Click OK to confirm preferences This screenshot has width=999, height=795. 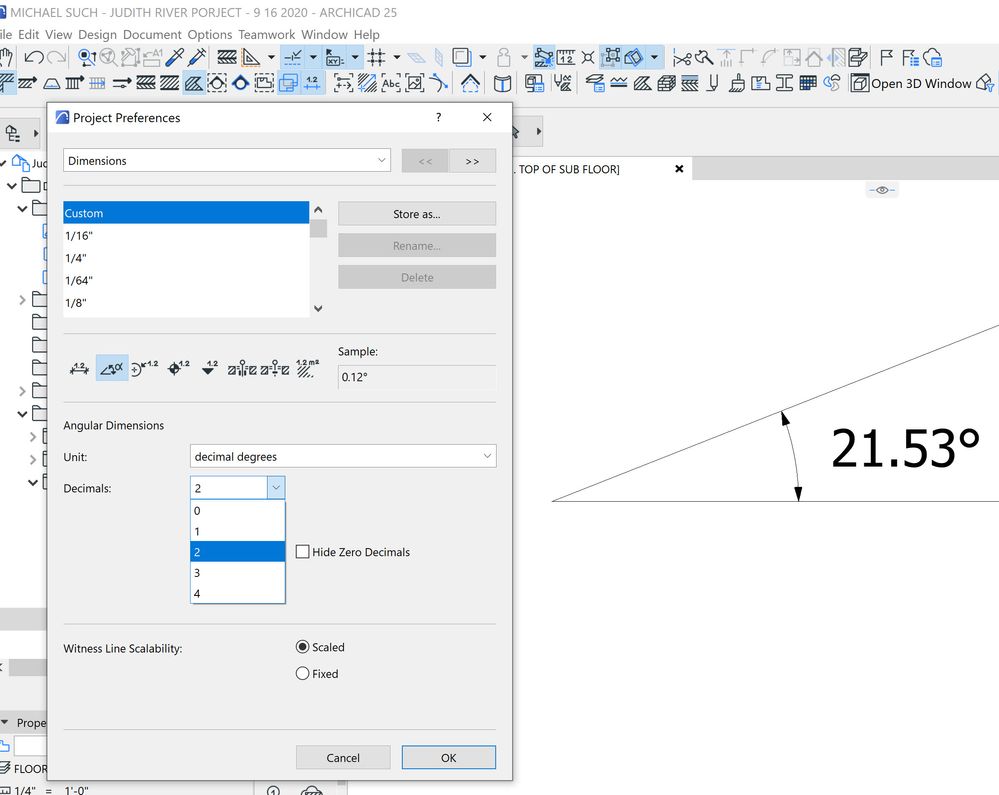coord(449,757)
